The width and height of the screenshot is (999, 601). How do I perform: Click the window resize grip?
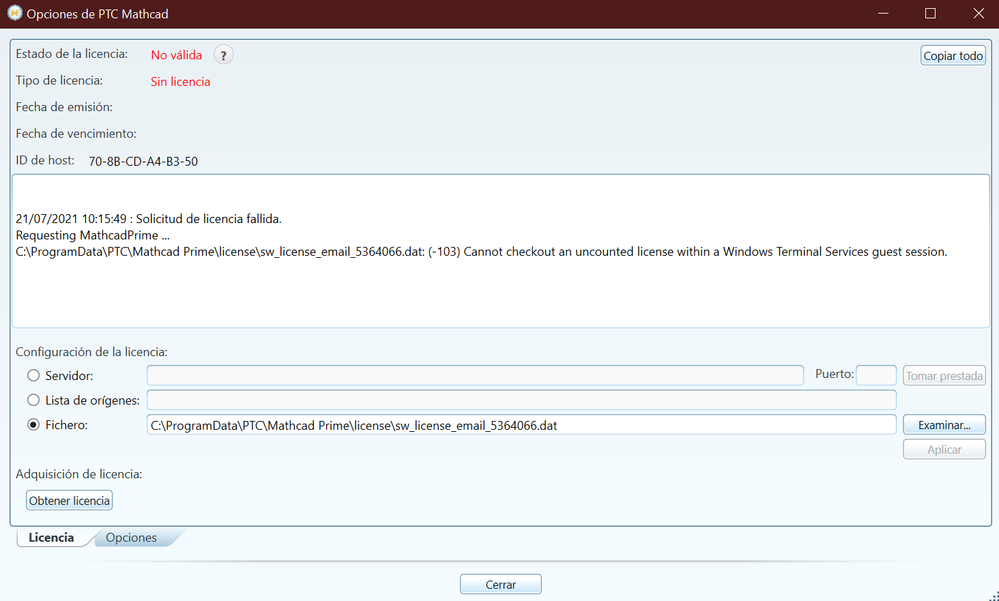point(993,595)
